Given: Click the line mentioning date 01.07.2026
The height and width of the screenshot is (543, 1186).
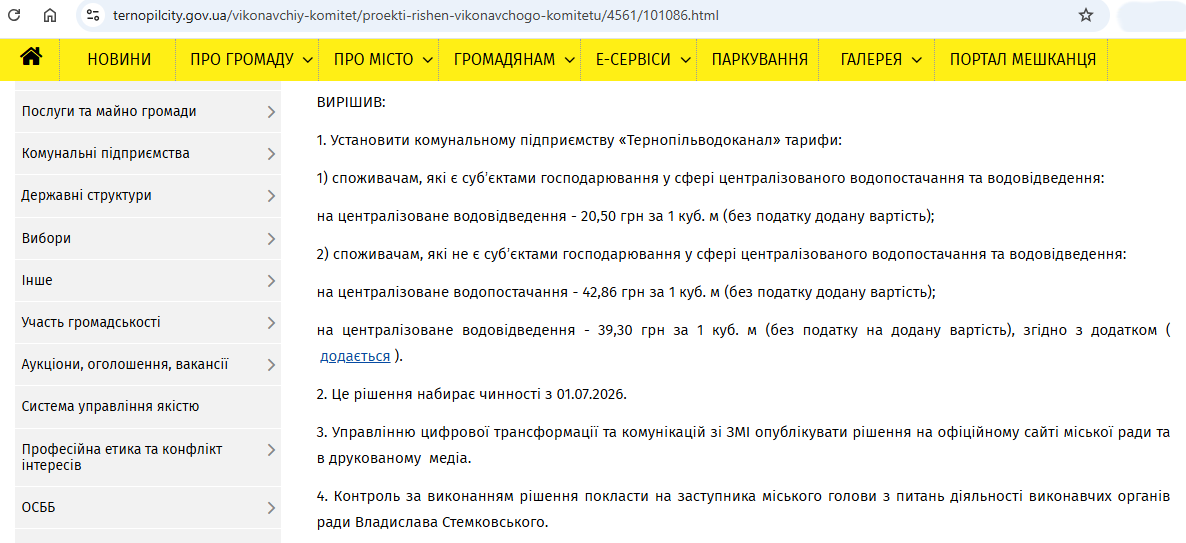Looking at the screenshot, I should 473,394.
